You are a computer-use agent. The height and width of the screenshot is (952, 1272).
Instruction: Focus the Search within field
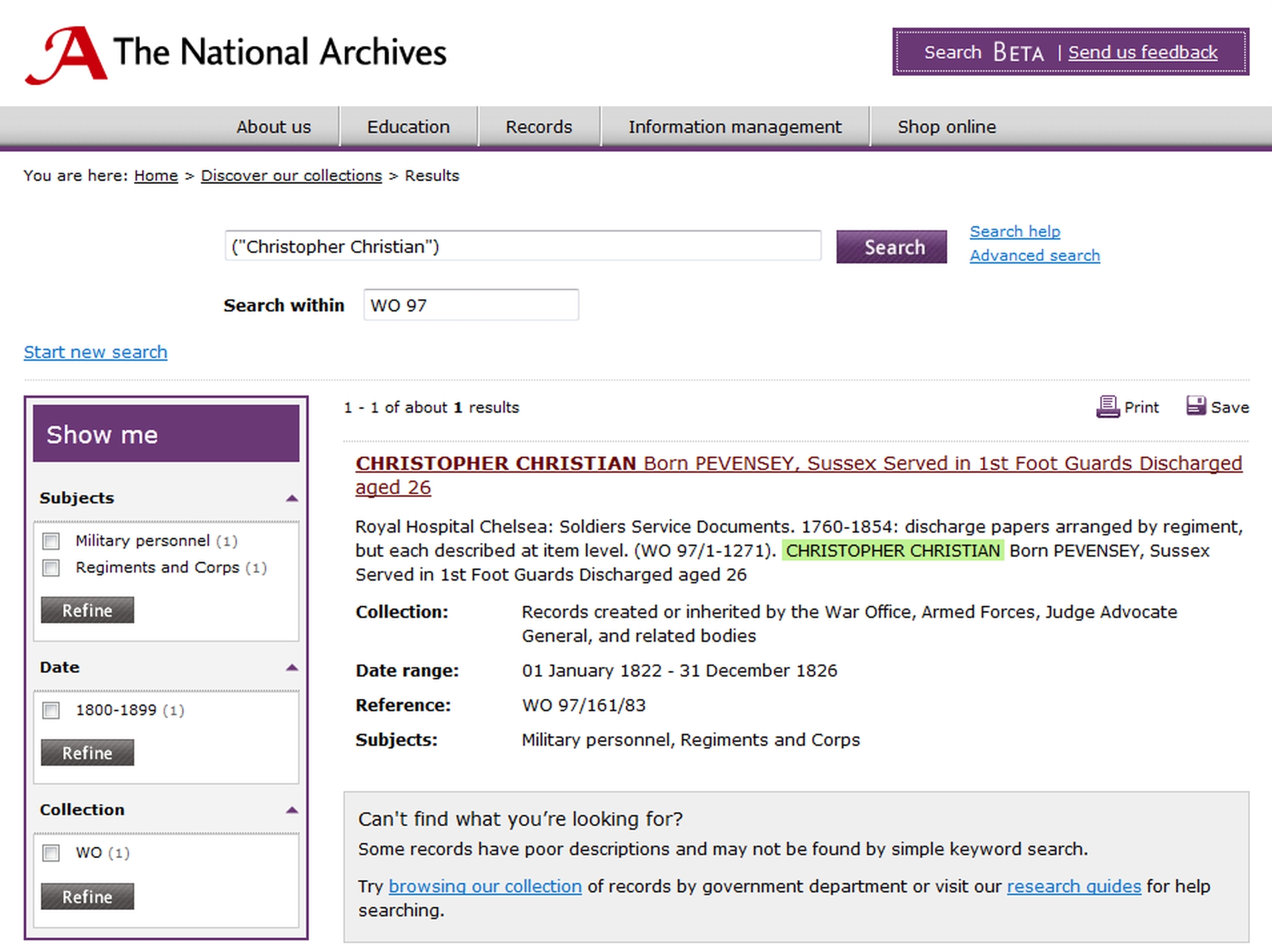click(x=471, y=305)
